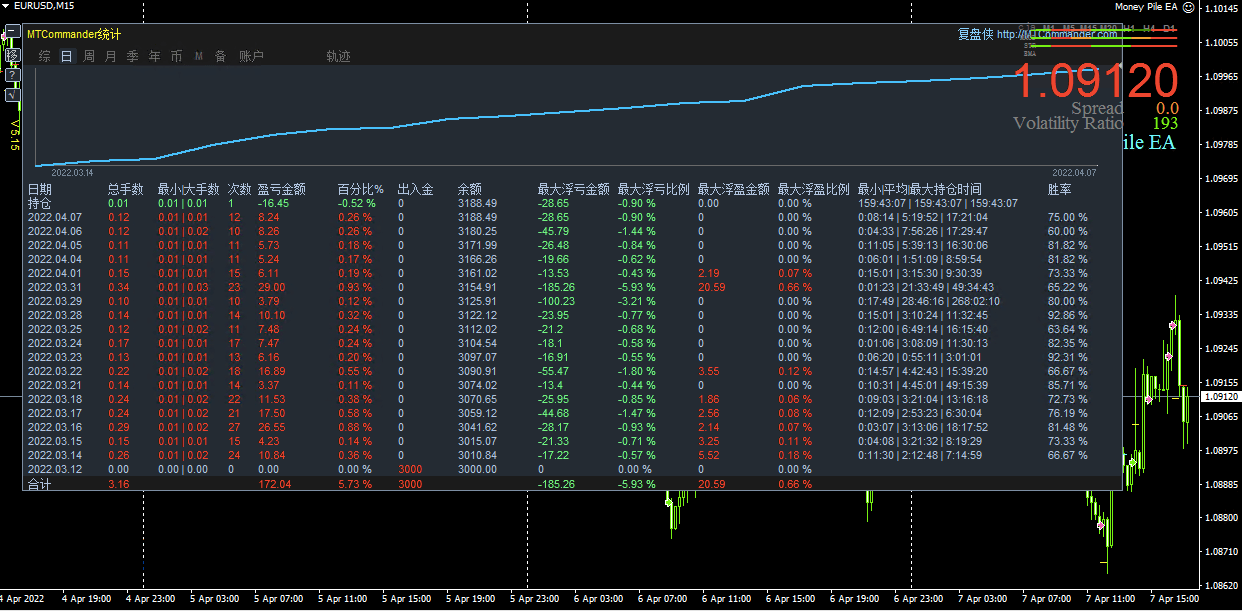This screenshot has height=612, width=1242.
Task: Click the 最大浮盈金额 column header
Action: tap(734, 189)
